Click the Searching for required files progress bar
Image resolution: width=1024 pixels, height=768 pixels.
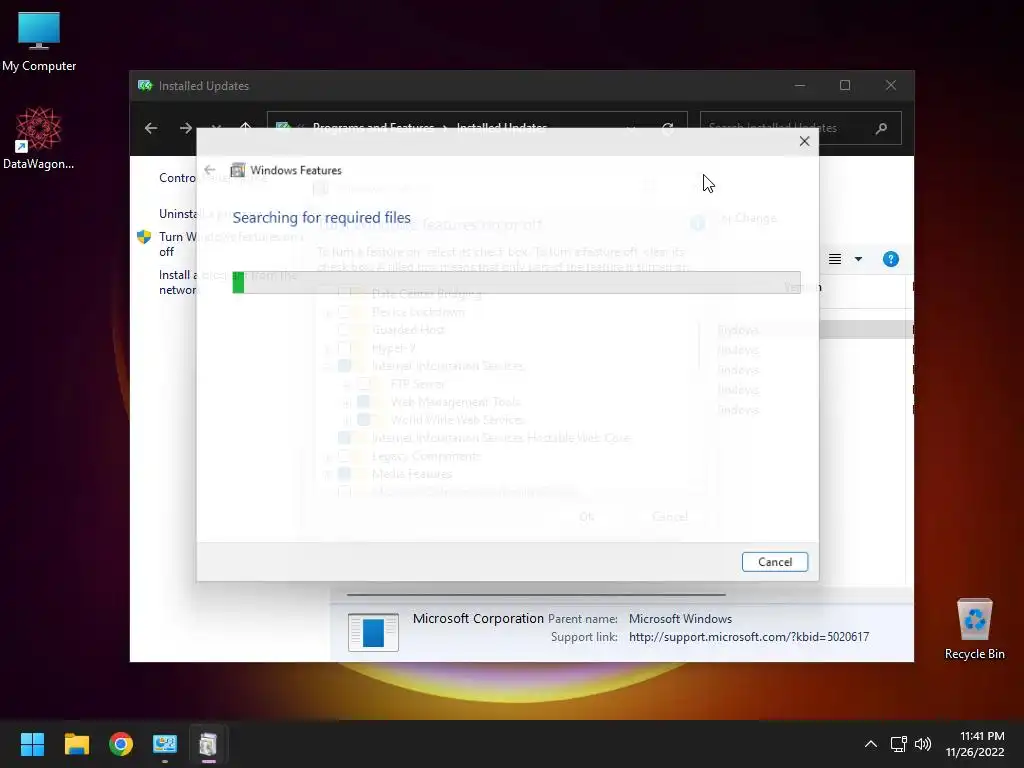pyautogui.click(x=516, y=283)
